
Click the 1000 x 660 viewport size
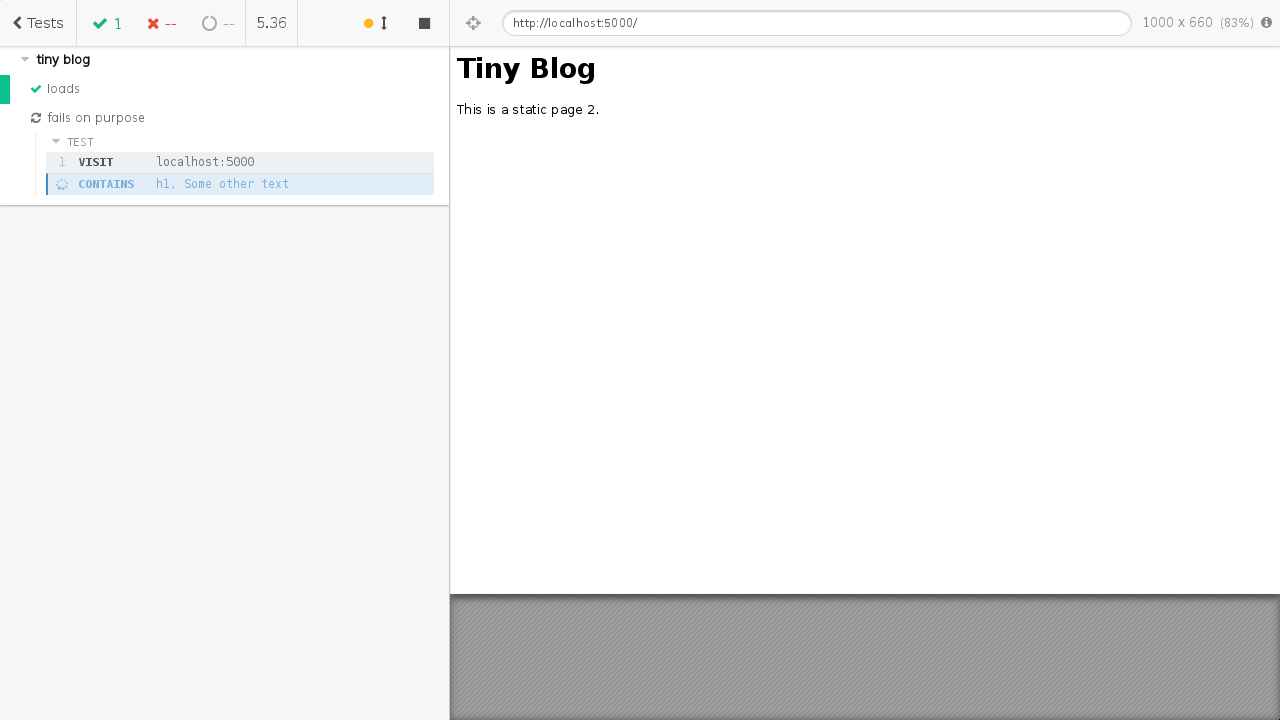tap(1177, 23)
